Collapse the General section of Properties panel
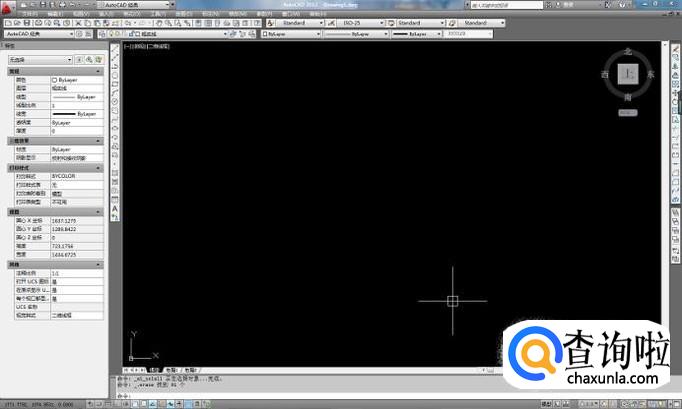This screenshot has width=682, height=409. click(x=98, y=71)
